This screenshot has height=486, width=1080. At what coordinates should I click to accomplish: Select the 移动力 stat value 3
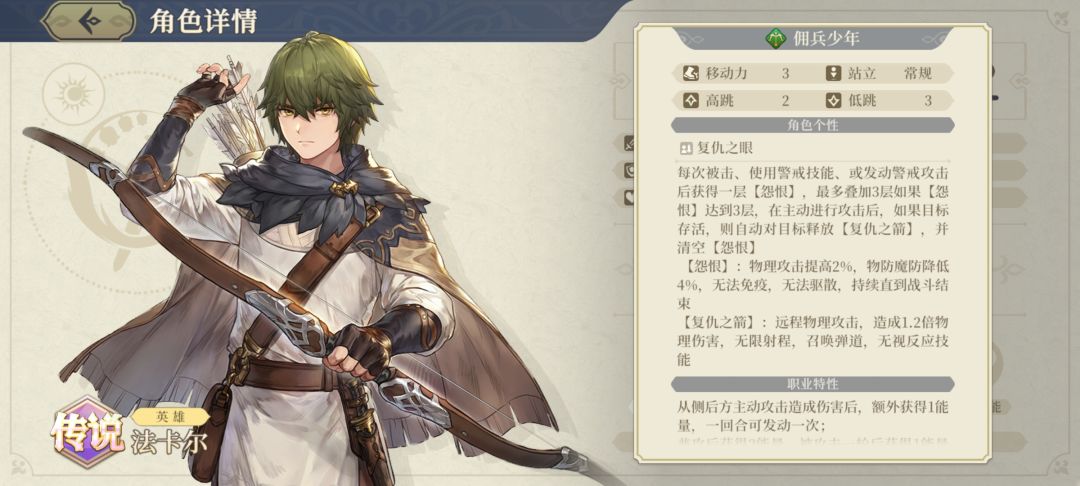point(785,73)
